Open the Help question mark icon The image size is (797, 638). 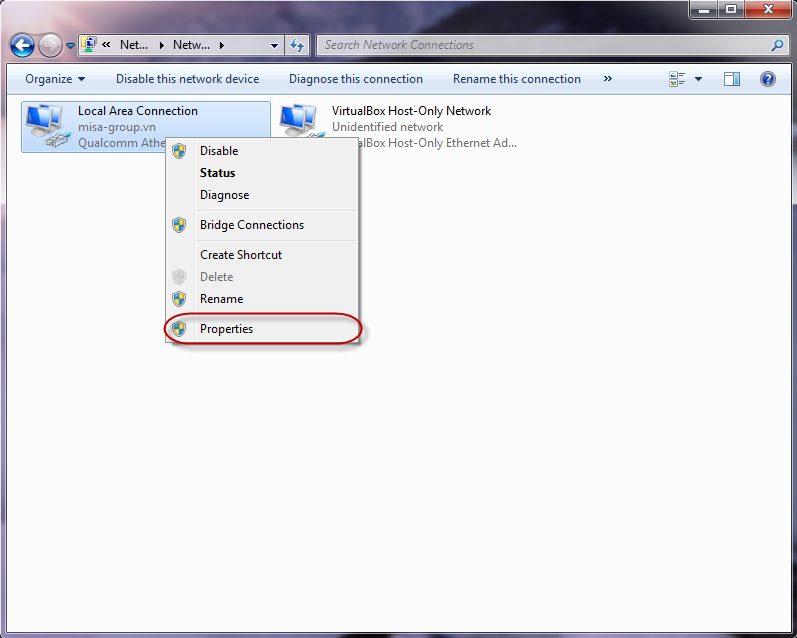pos(768,79)
